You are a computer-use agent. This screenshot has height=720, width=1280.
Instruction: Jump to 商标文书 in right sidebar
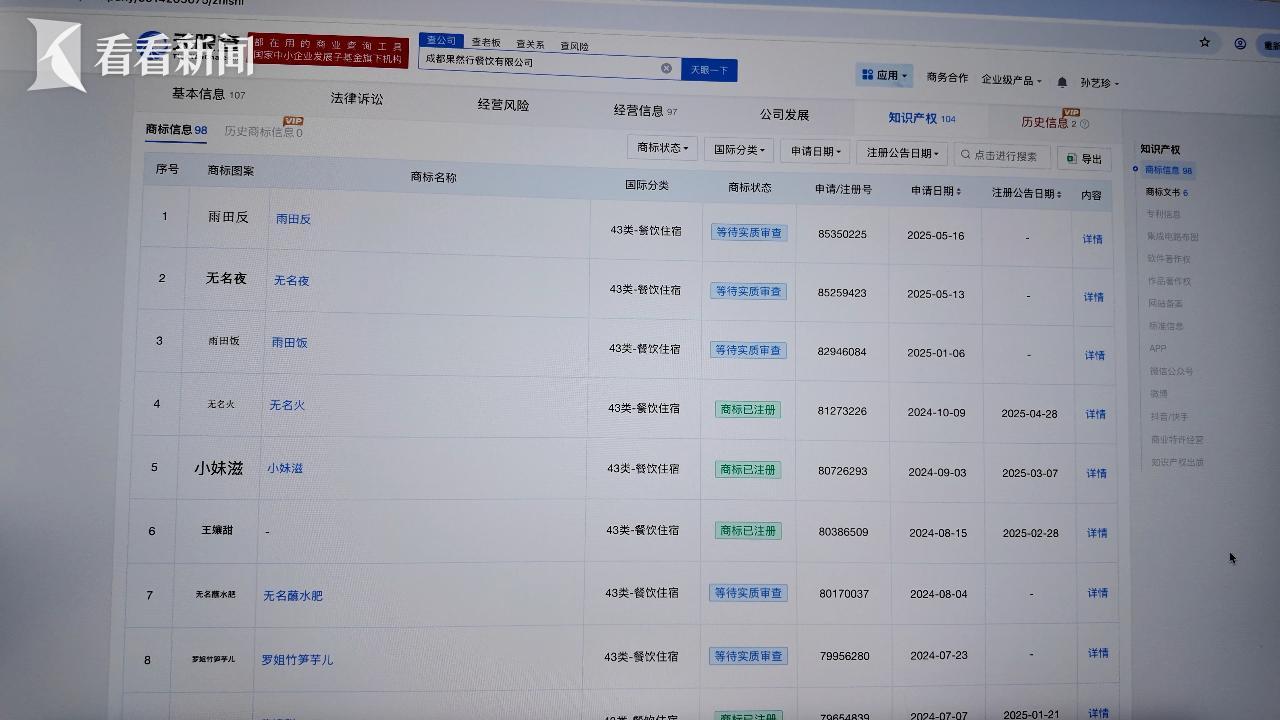click(x=1166, y=192)
